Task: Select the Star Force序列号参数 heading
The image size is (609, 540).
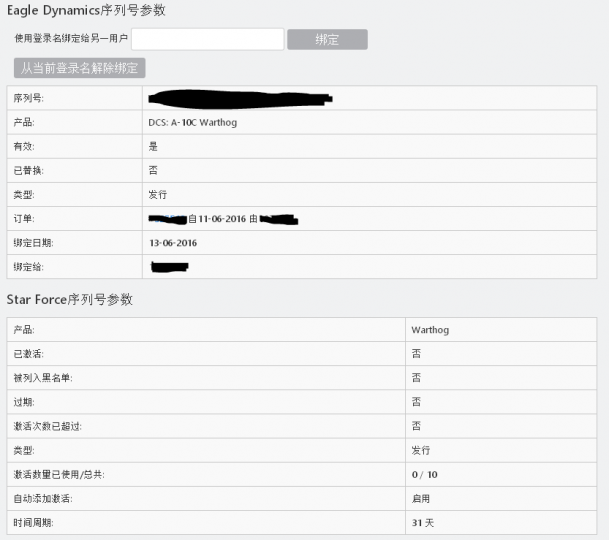Action: pos(70,299)
